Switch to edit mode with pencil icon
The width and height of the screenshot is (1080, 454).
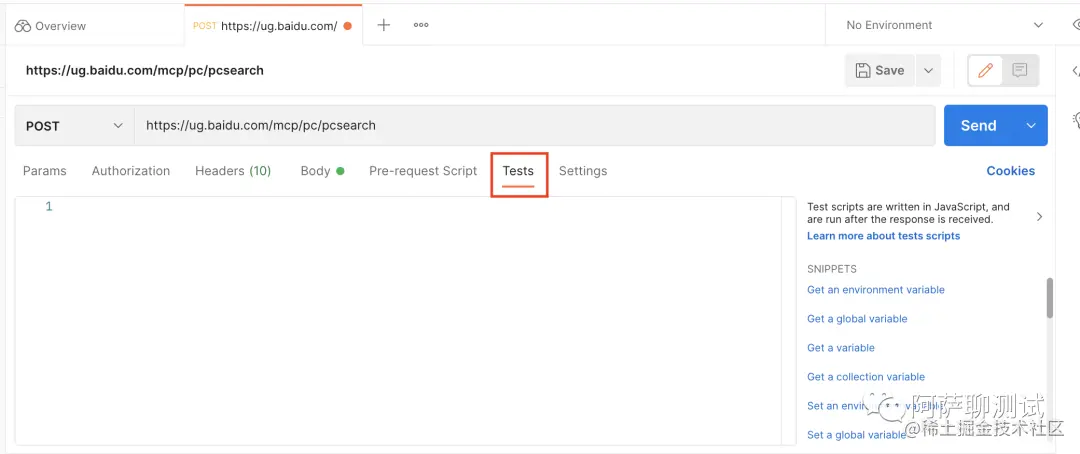point(986,70)
